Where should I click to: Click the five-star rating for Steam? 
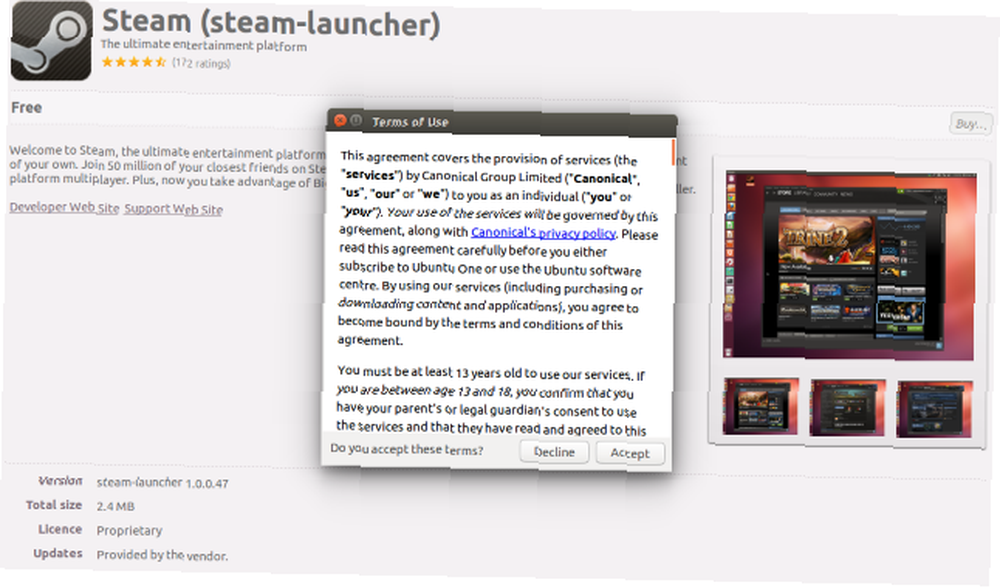[133, 62]
